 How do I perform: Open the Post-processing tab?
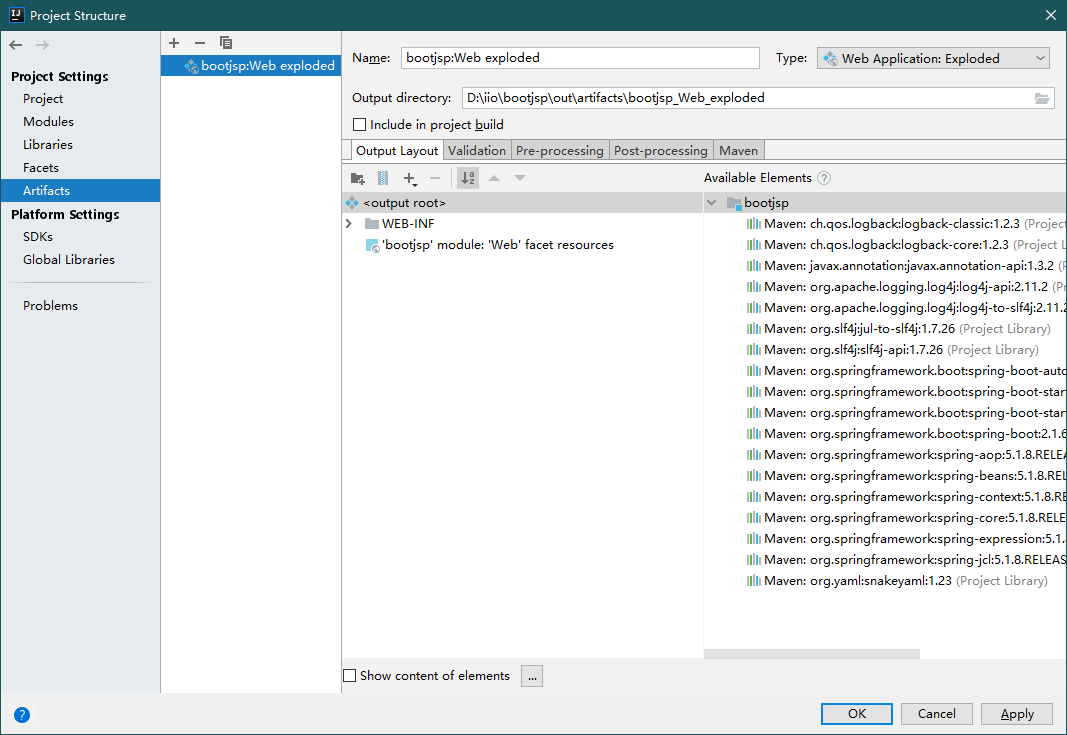[x=661, y=150]
